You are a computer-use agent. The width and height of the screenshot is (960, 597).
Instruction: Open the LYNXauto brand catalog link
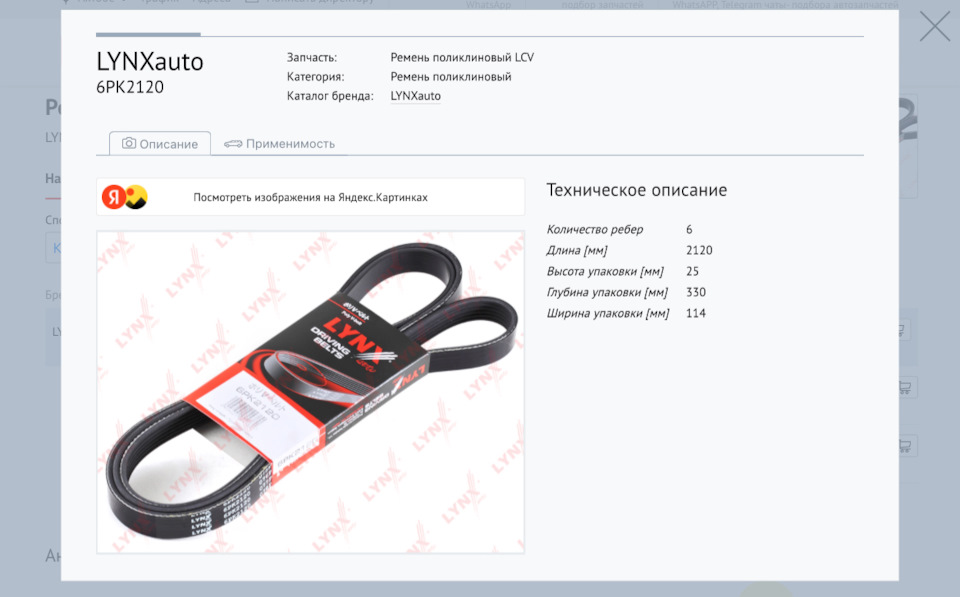[415, 96]
